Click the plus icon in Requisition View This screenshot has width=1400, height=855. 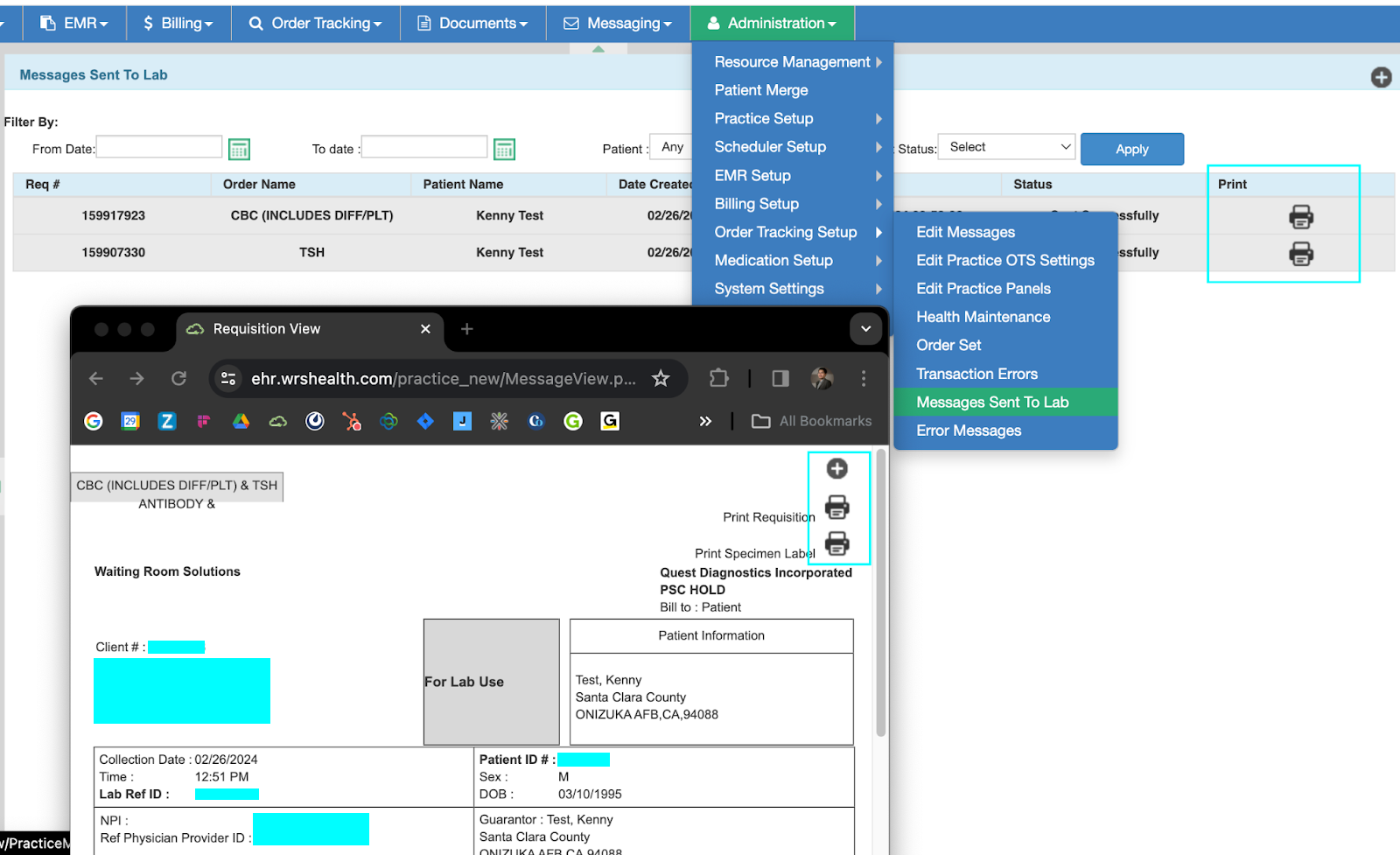(836, 469)
